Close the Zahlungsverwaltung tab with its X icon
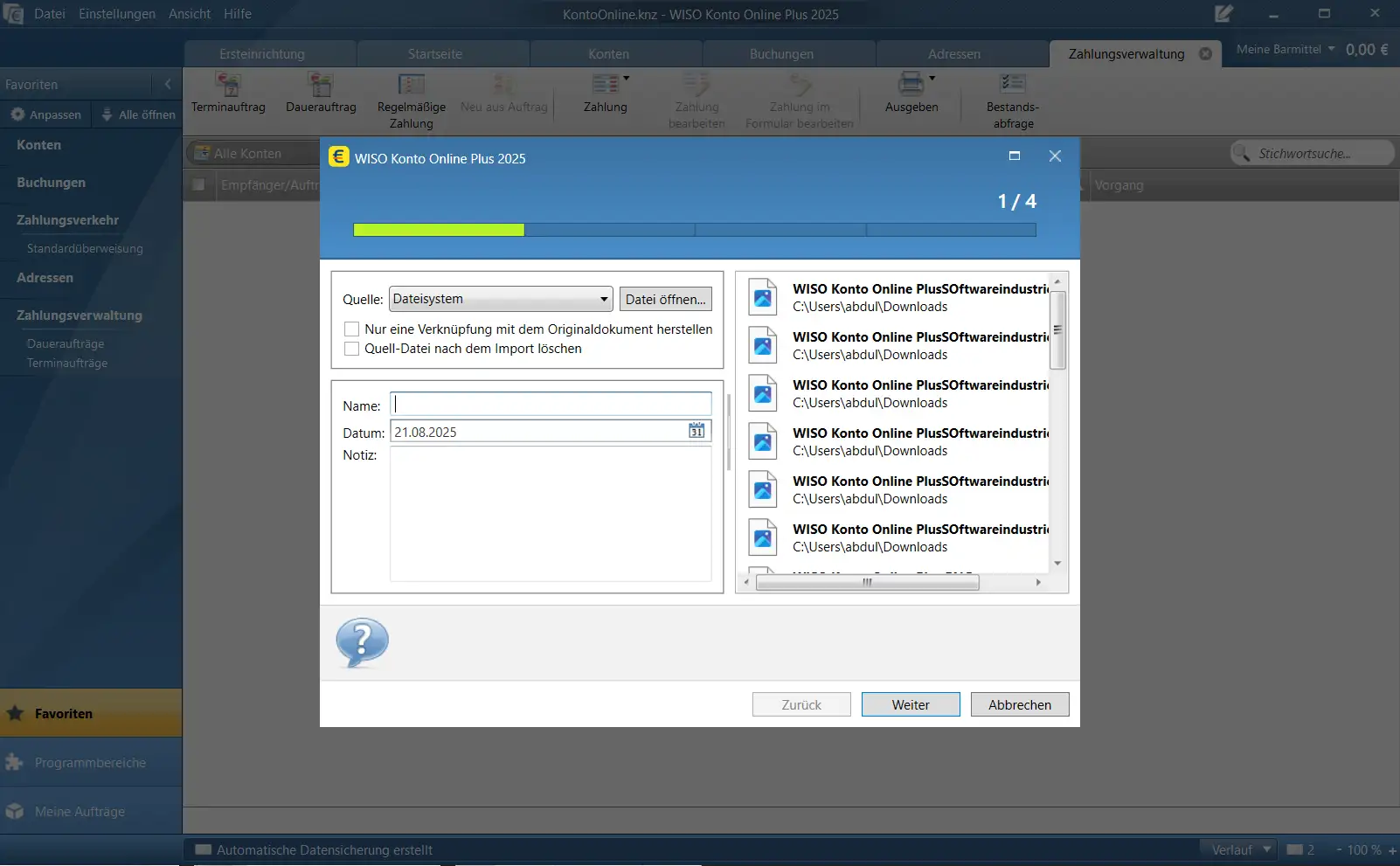1400x866 pixels. [1205, 54]
